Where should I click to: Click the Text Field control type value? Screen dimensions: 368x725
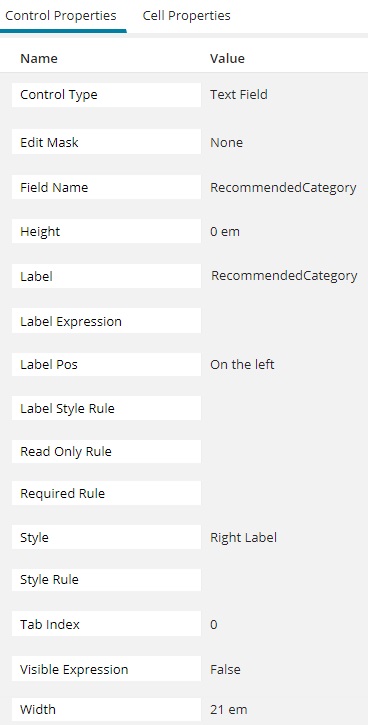(x=239, y=95)
